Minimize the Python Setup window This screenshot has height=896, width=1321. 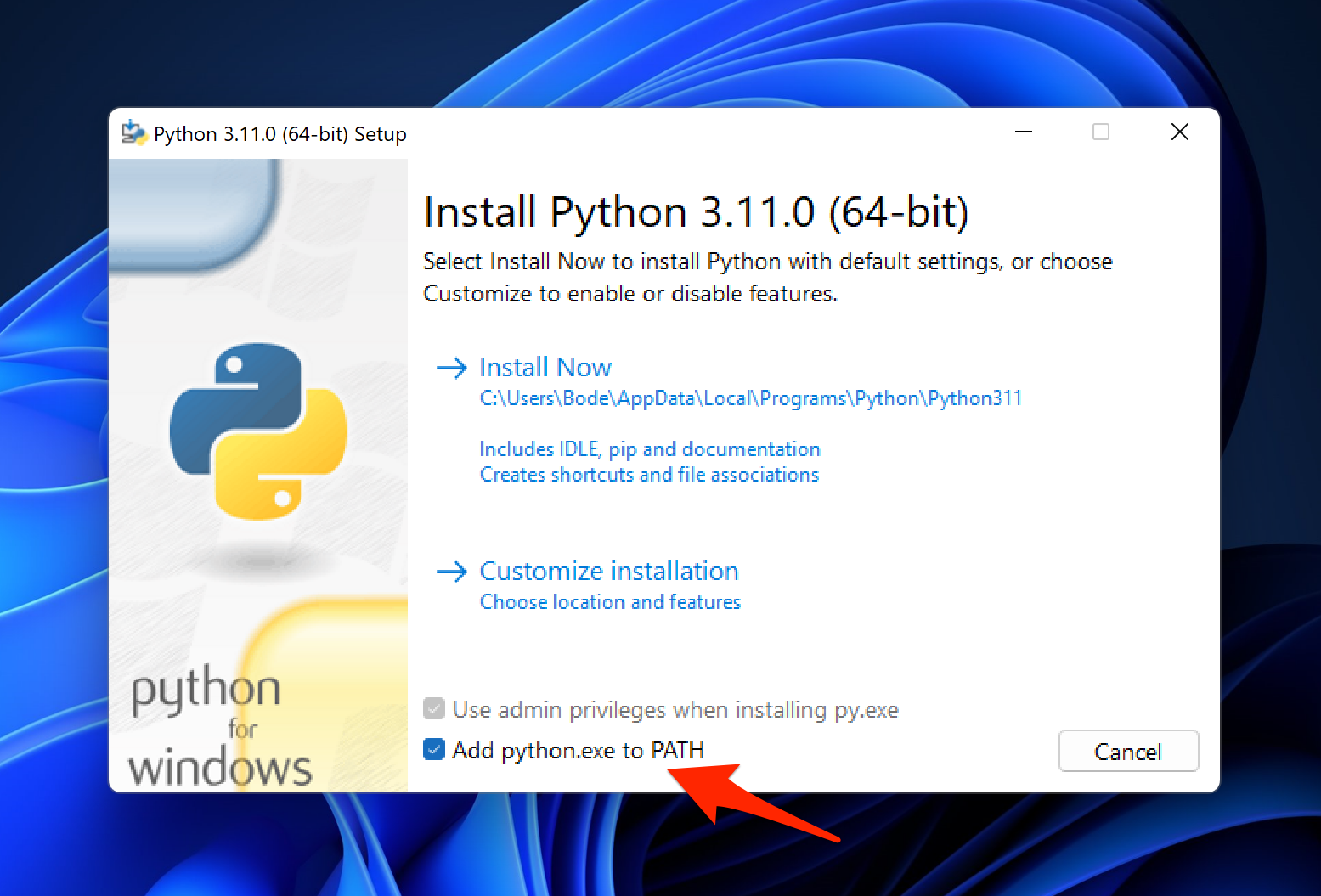1024,132
